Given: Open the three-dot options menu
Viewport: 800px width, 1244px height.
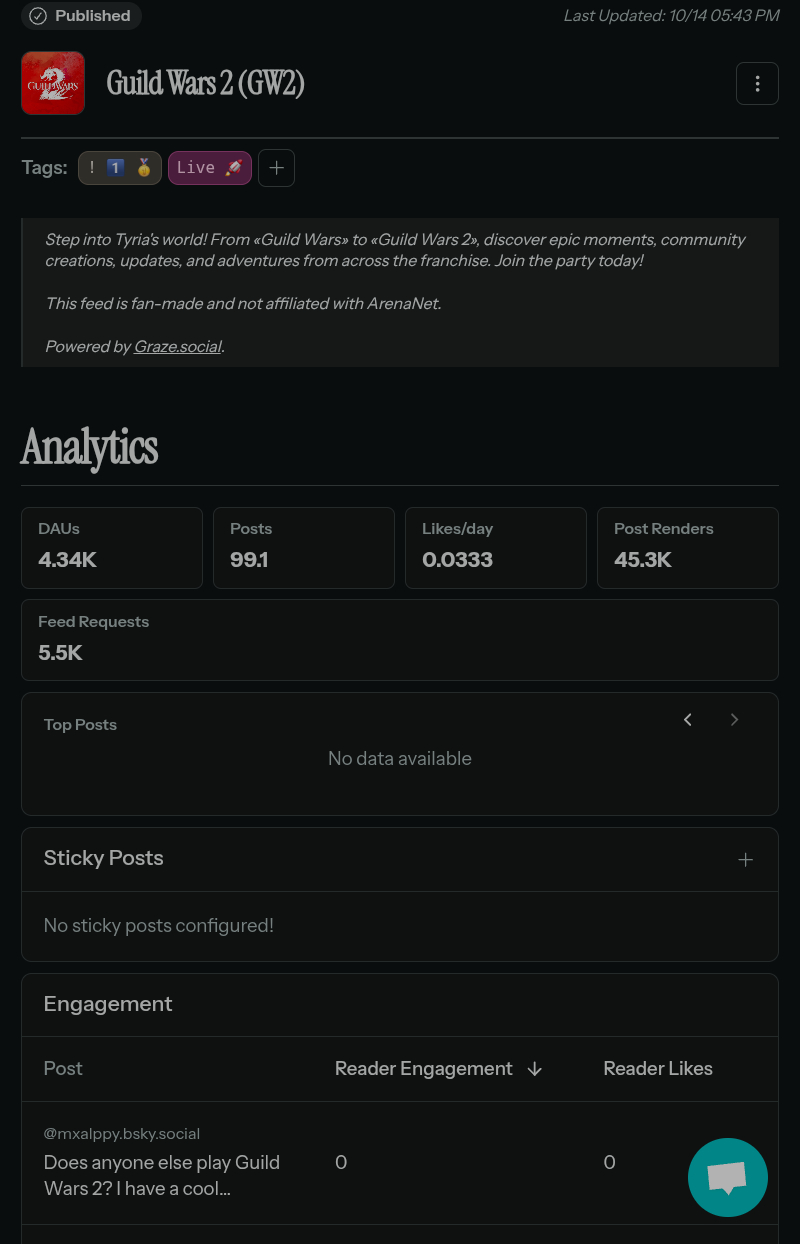Looking at the screenshot, I should (757, 83).
